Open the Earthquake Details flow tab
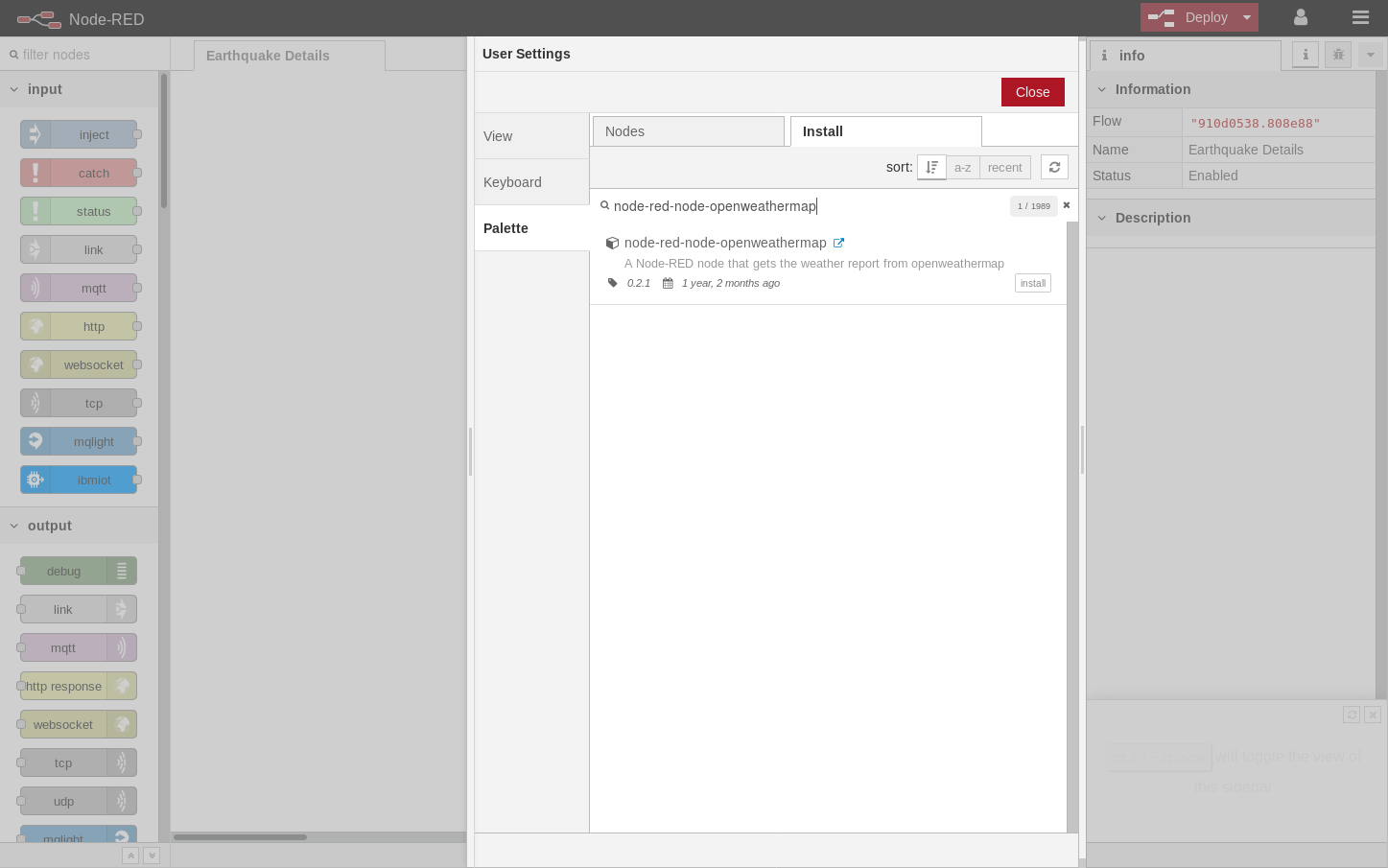 coord(290,56)
